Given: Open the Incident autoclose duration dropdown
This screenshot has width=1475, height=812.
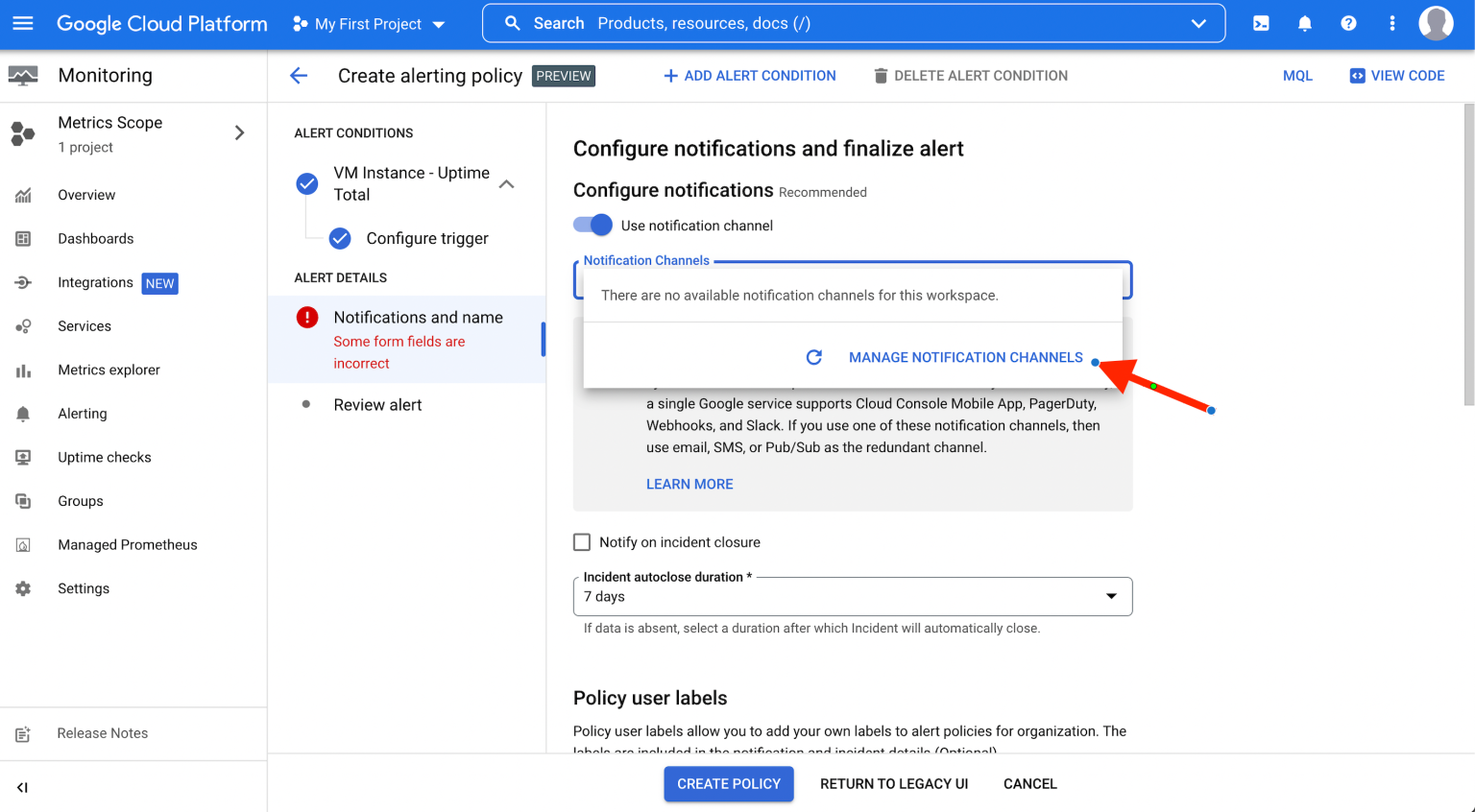Looking at the screenshot, I should pos(853,596).
